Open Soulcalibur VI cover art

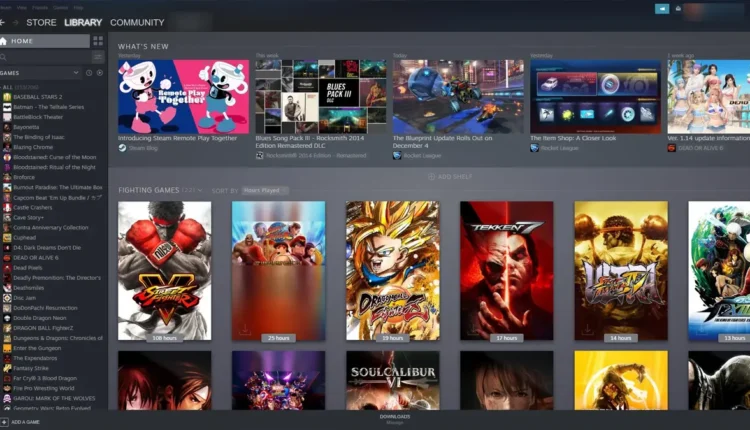[x=393, y=380]
